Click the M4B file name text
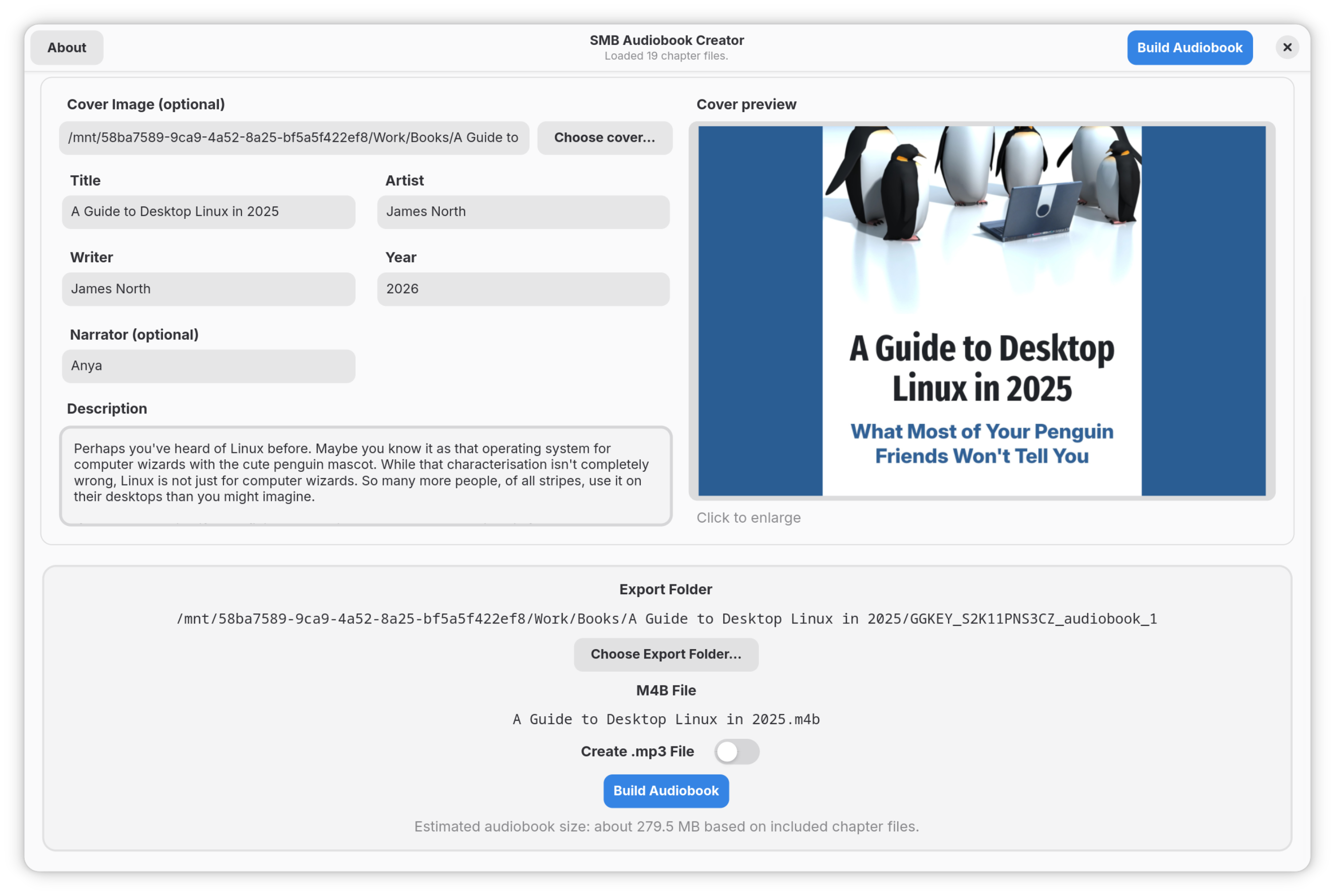1335x896 pixels. (x=667, y=720)
